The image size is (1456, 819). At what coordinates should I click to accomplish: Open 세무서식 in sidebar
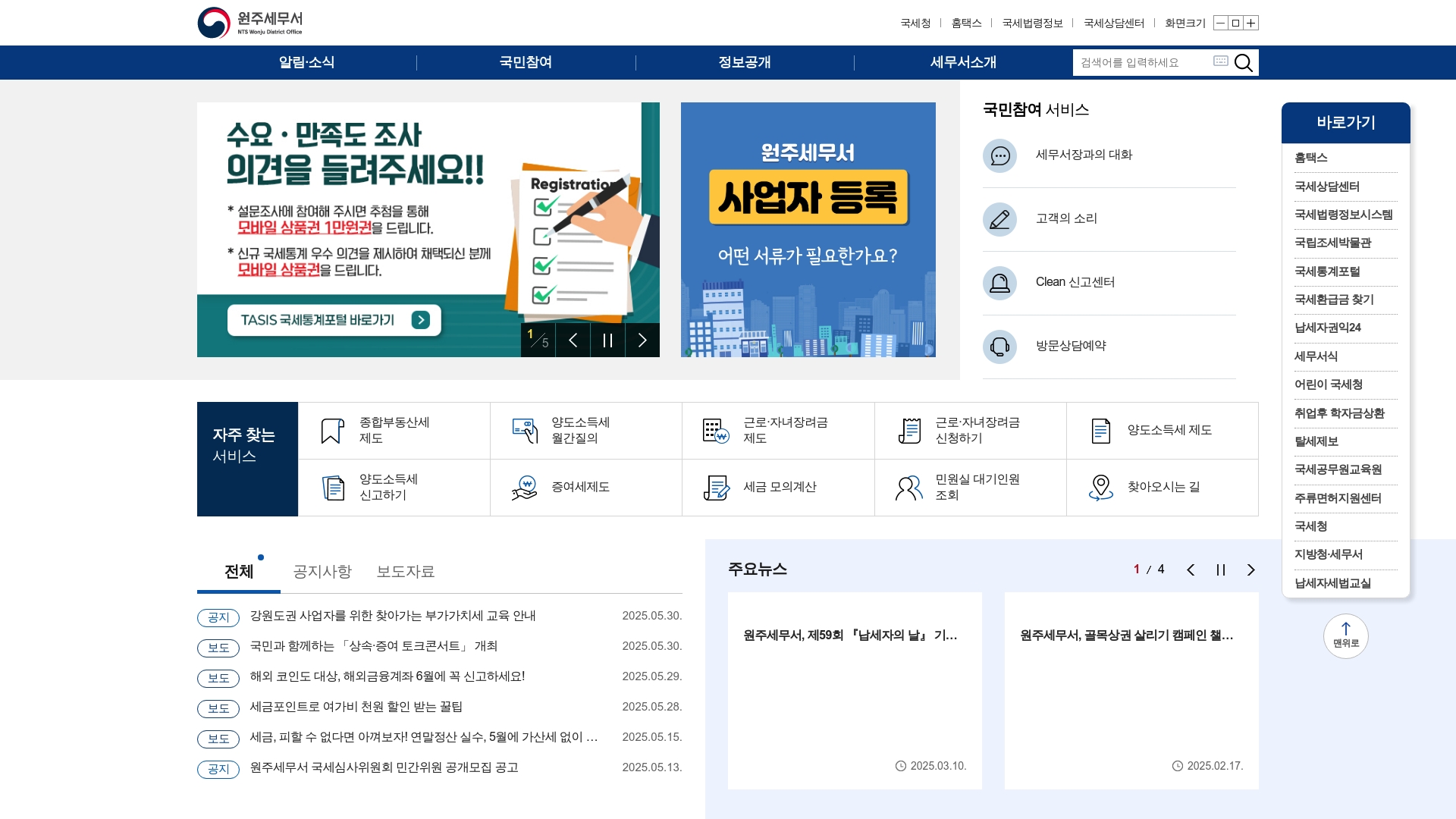tap(1346, 356)
